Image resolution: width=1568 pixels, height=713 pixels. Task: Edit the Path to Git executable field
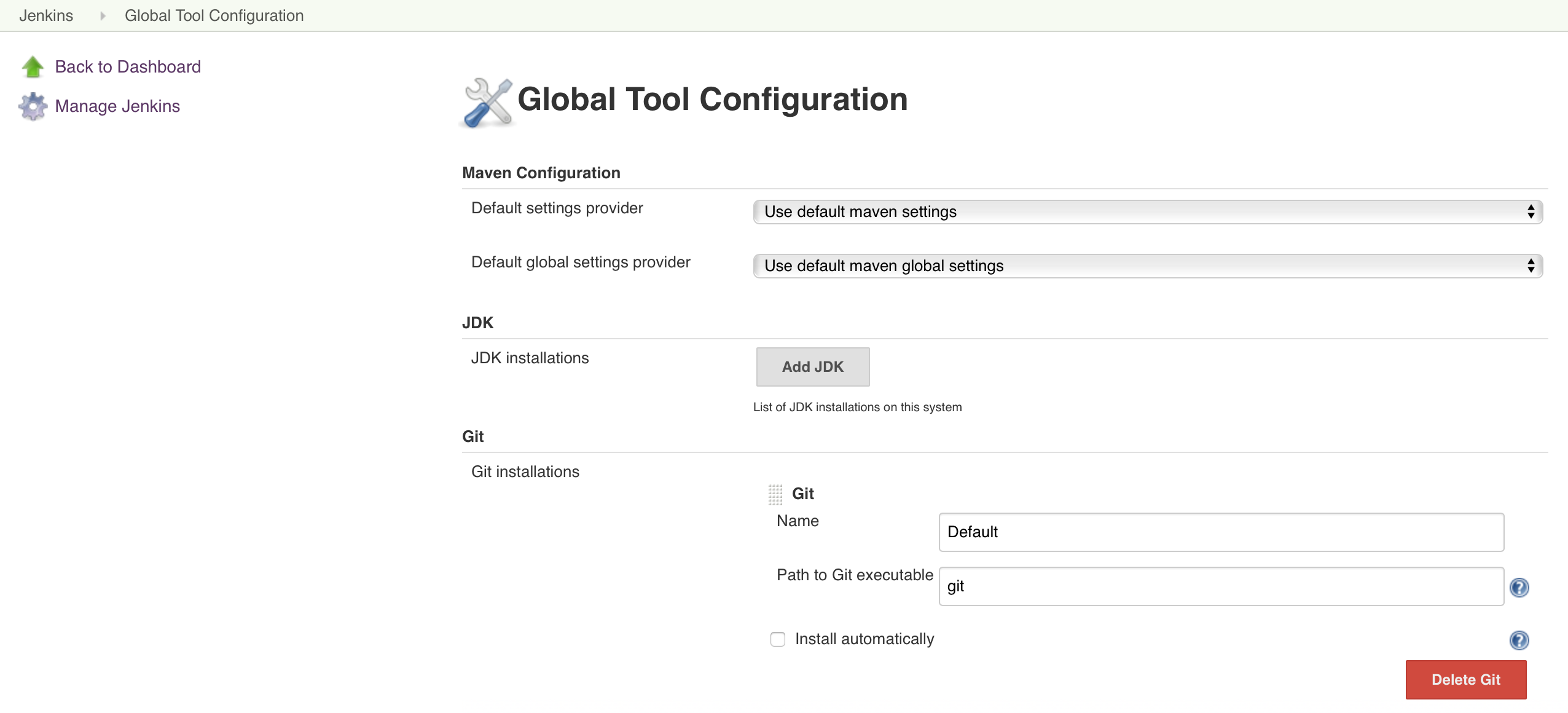(x=1220, y=585)
